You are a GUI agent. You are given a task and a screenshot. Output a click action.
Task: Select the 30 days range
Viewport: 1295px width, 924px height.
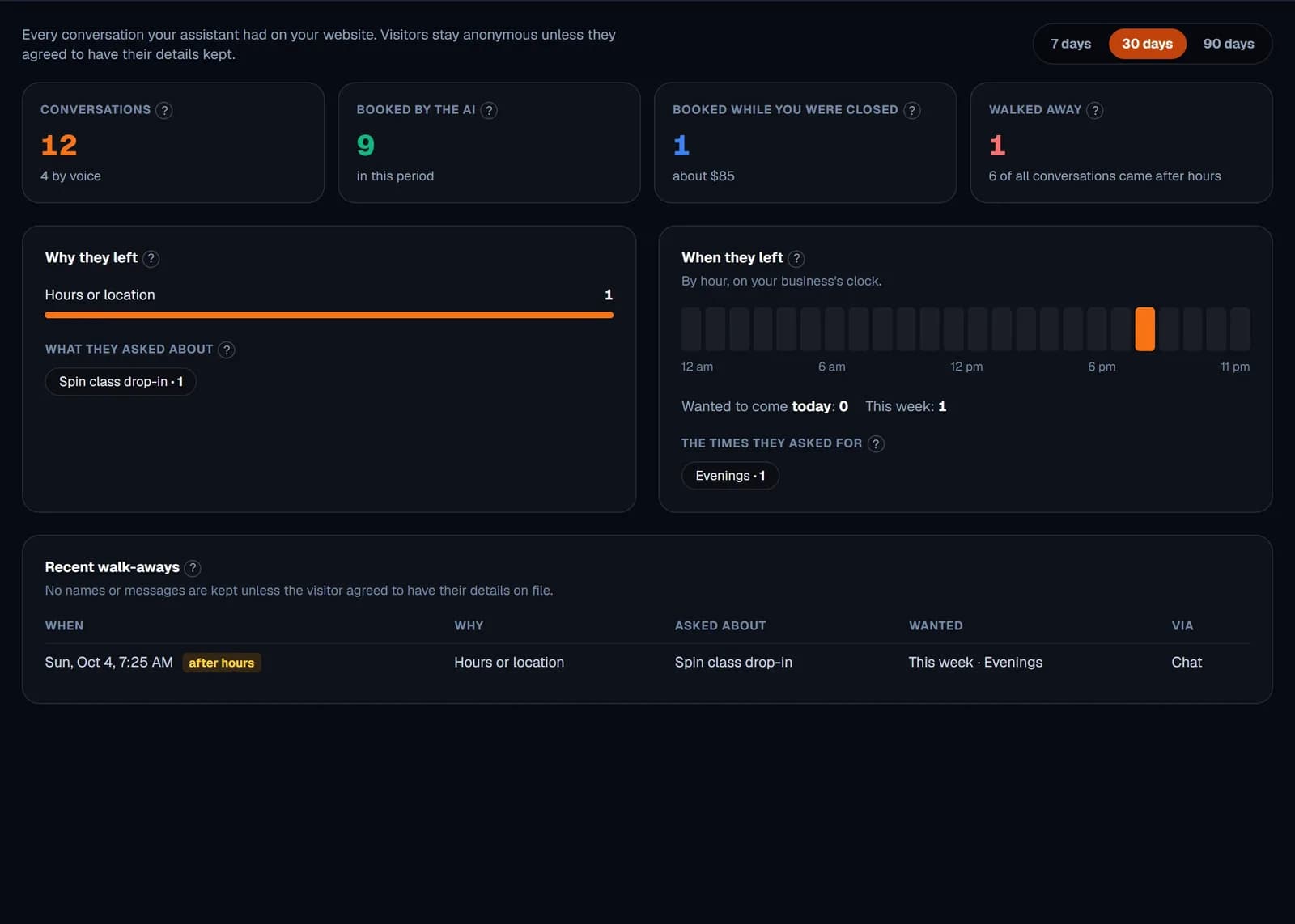pos(1147,44)
